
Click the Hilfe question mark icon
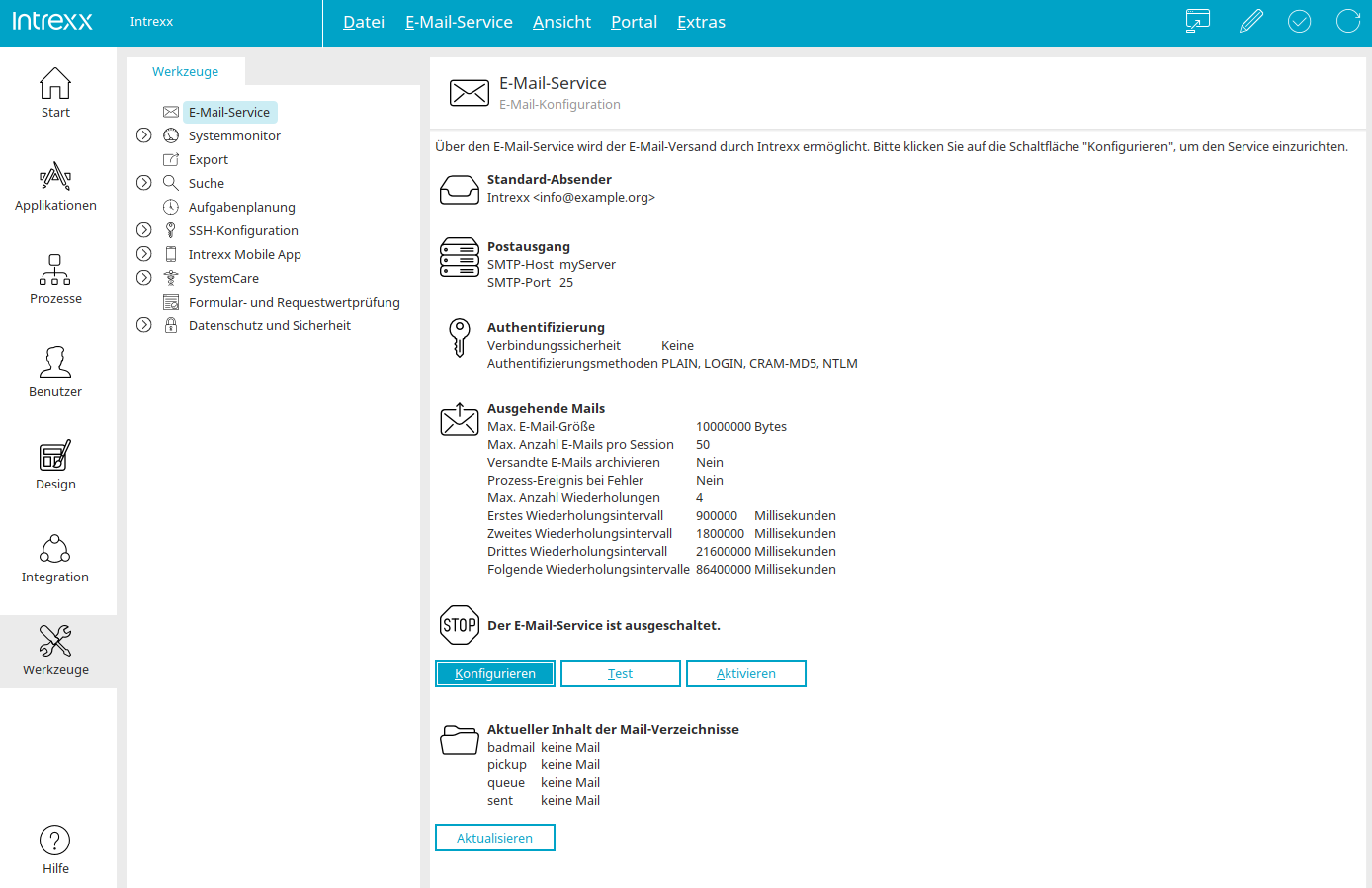click(55, 841)
